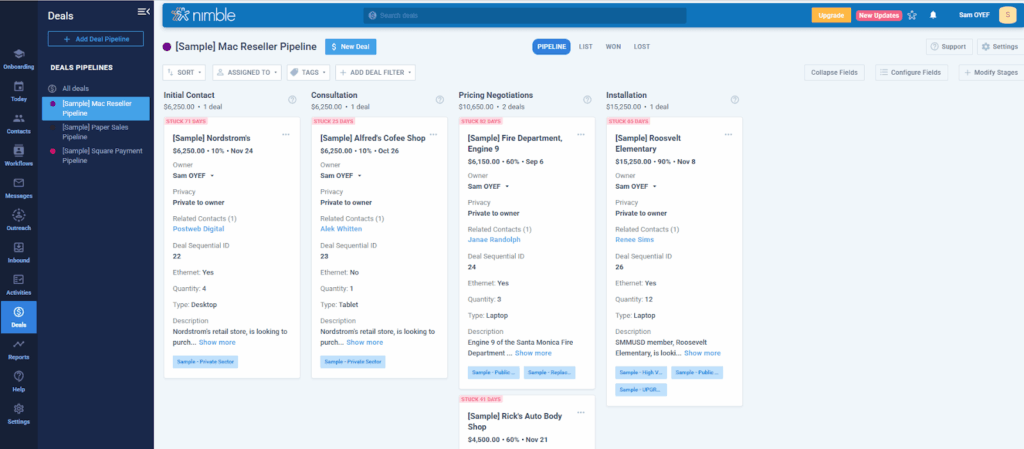Open the Sort dropdown

point(184,72)
